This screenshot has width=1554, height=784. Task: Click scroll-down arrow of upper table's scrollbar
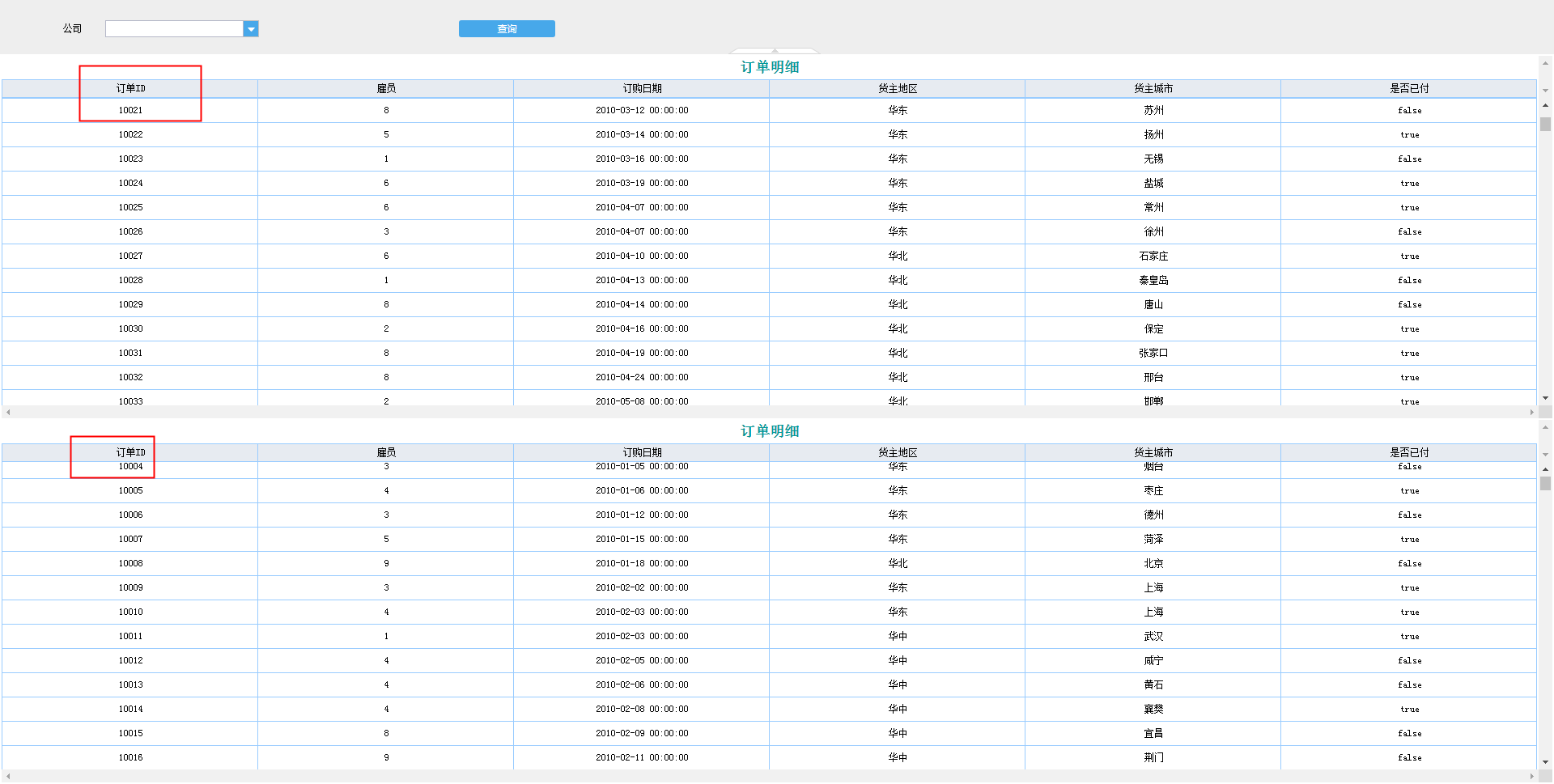(1545, 398)
